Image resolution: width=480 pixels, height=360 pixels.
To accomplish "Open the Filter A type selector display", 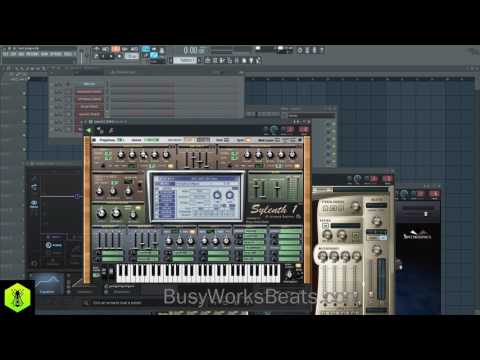I will [x=128, y=181].
